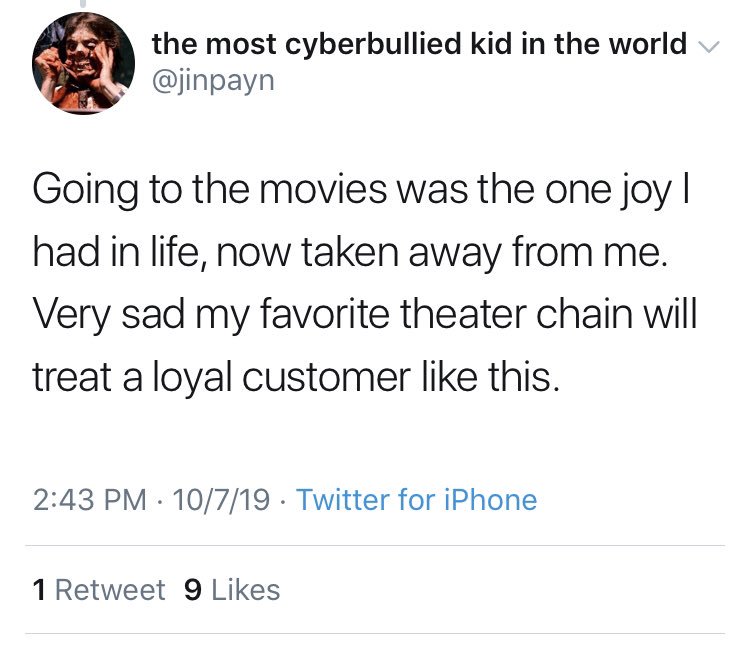The height and width of the screenshot is (647, 750).
Task: Open the tweet options chevron menu
Action: (x=708, y=46)
